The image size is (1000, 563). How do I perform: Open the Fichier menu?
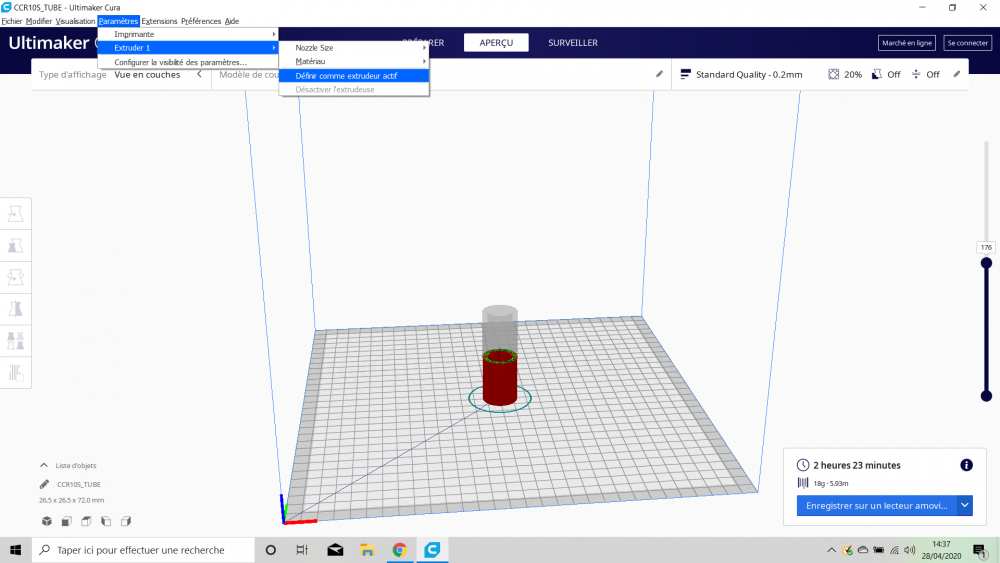click(x=11, y=21)
